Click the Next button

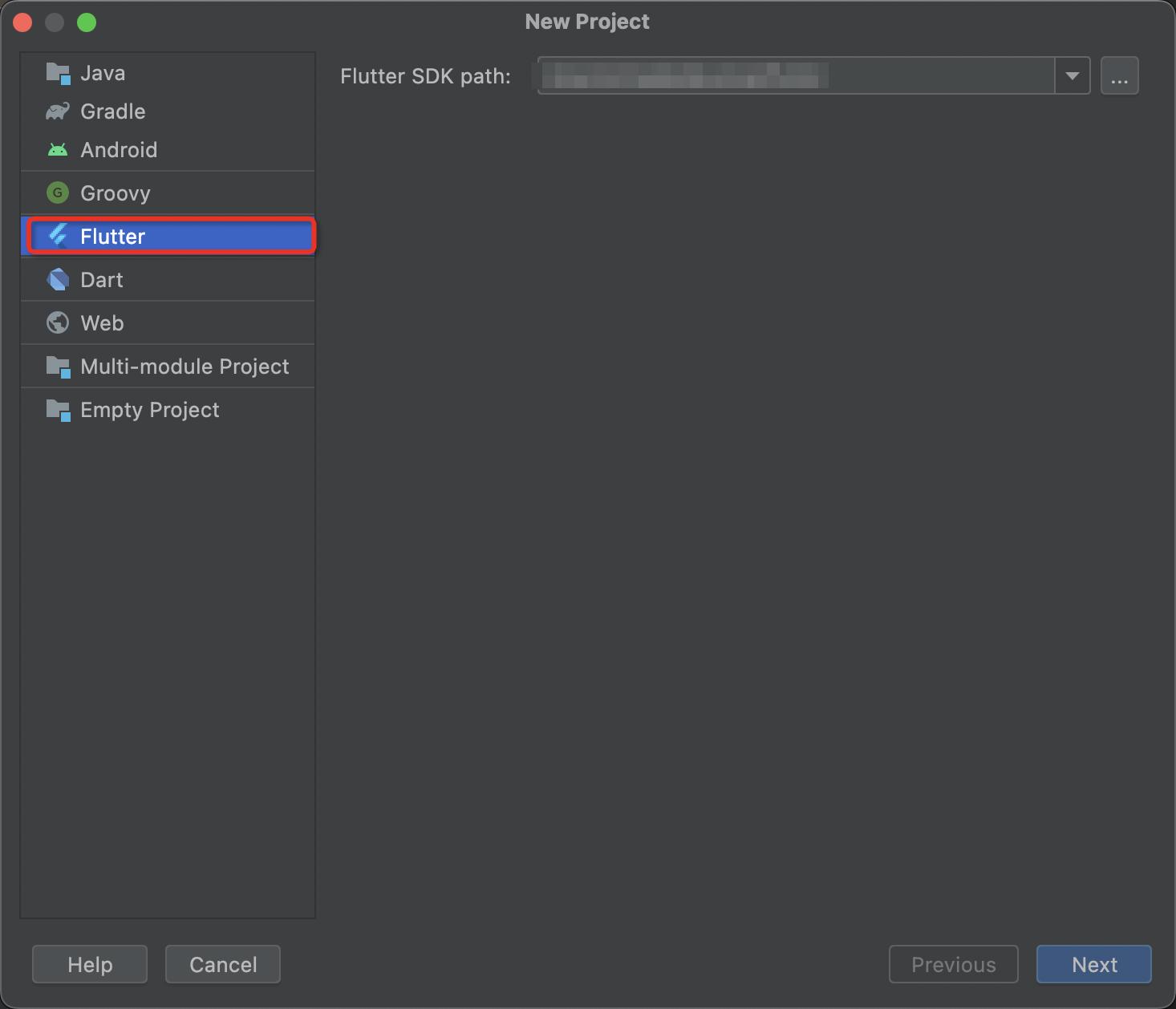coord(1093,964)
